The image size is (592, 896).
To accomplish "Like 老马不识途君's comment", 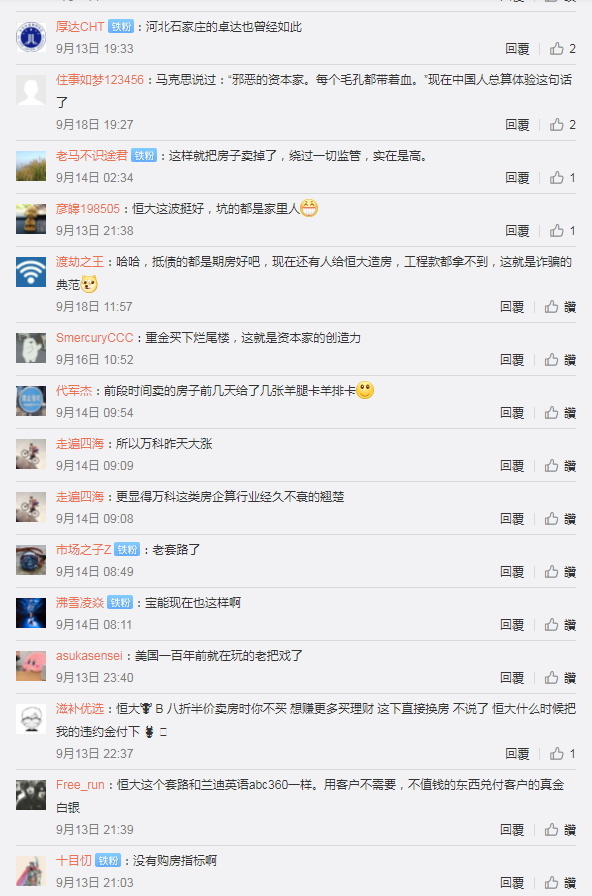I will (562, 178).
